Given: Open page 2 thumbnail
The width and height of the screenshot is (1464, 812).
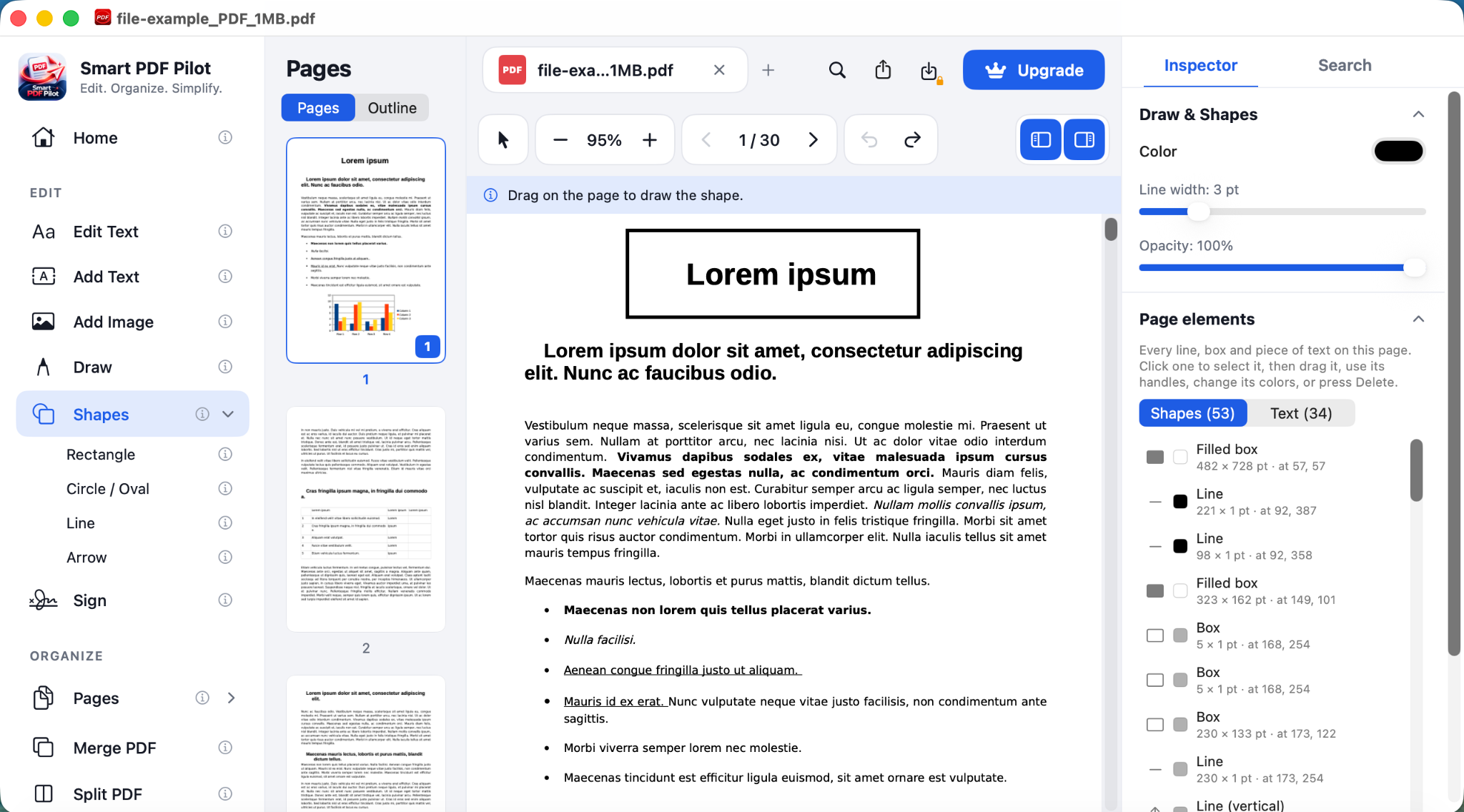Looking at the screenshot, I should (366, 519).
